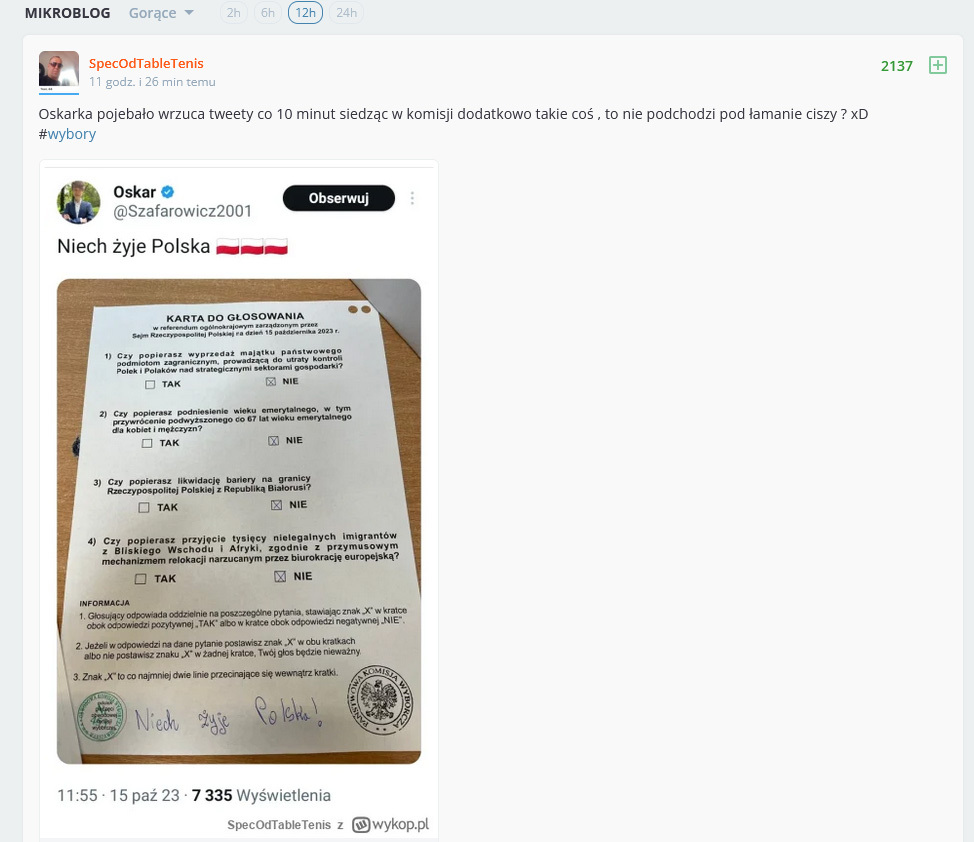Open Oskar's Twitter profile picture

coord(79,201)
